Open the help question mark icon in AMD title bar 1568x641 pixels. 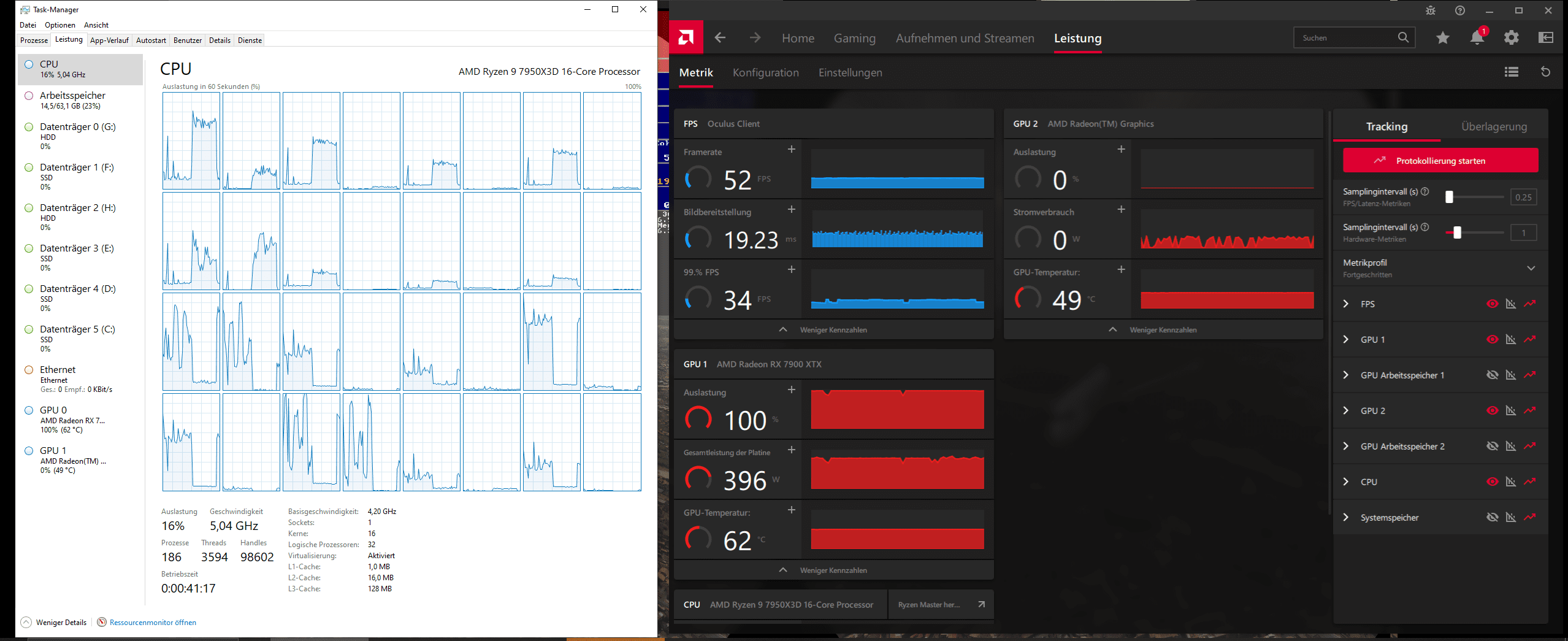[1460, 10]
